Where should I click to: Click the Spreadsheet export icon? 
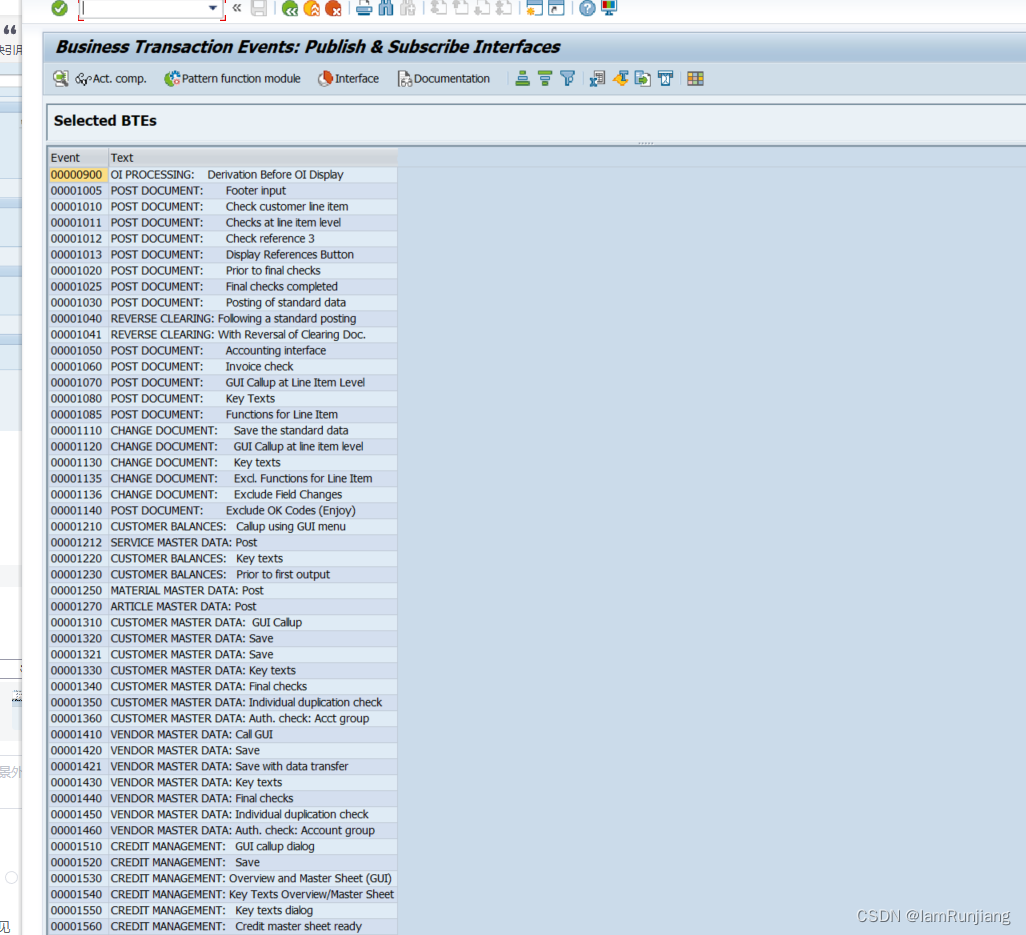click(x=597, y=79)
